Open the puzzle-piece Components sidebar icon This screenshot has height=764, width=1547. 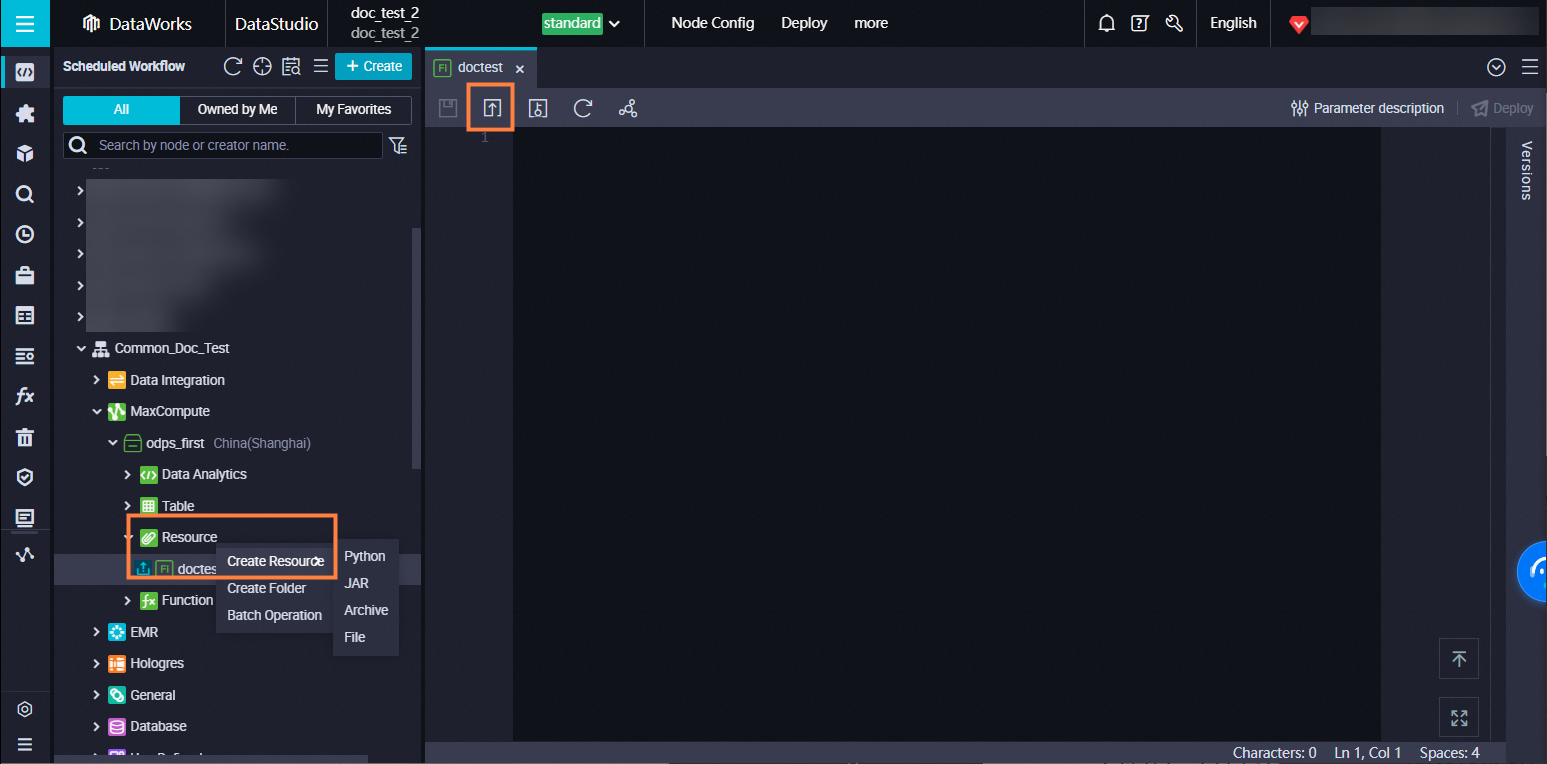pos(25,113)
